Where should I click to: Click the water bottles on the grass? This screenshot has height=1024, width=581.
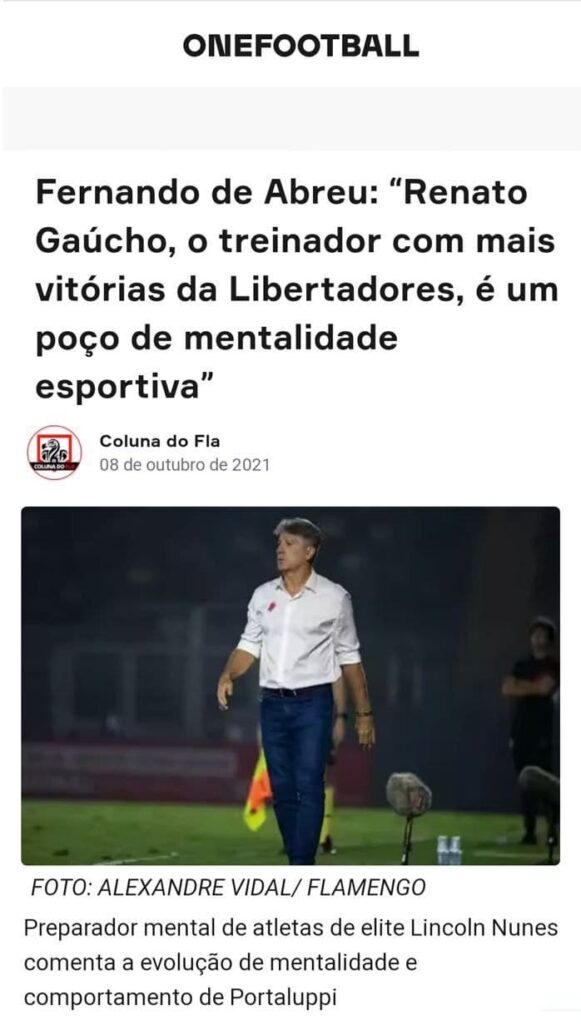tap(449, 850)
